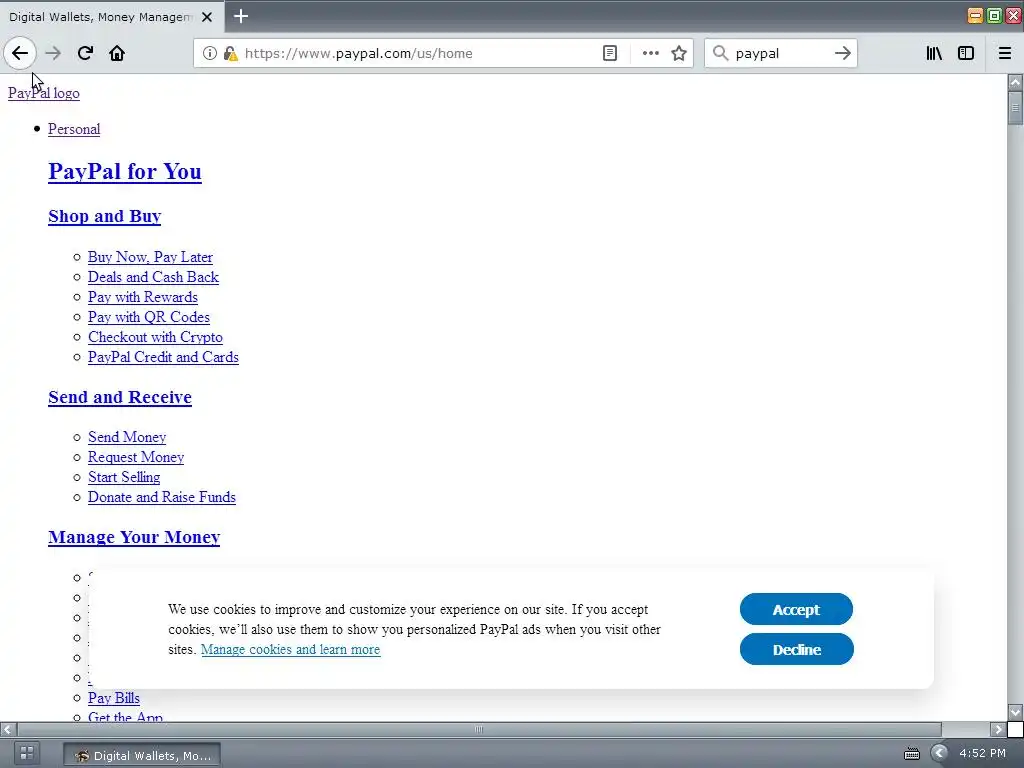Show site information icon in address bar
This screenshot has width=1024, height=768.
tap(210, 53)
